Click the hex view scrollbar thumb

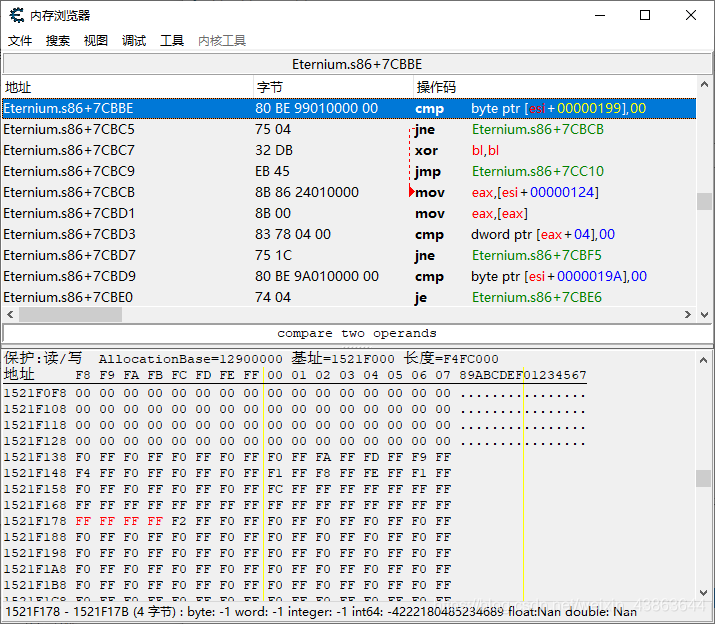[704, 478]
